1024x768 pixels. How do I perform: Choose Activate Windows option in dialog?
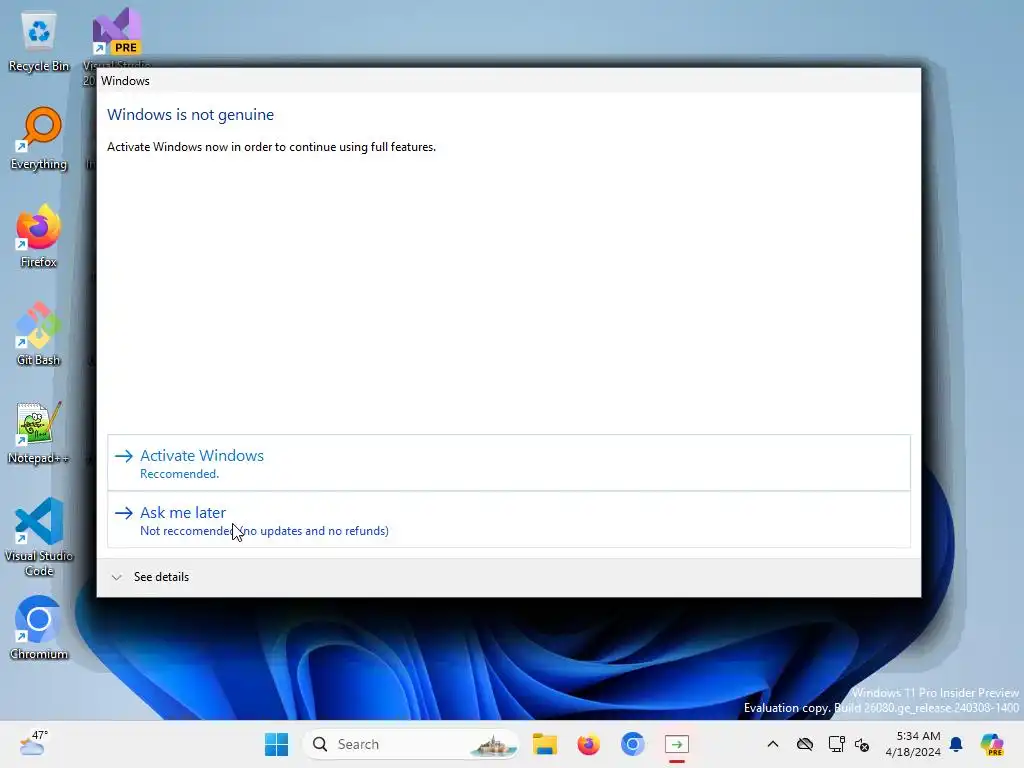pyautogui.click(x=509, y=463)
